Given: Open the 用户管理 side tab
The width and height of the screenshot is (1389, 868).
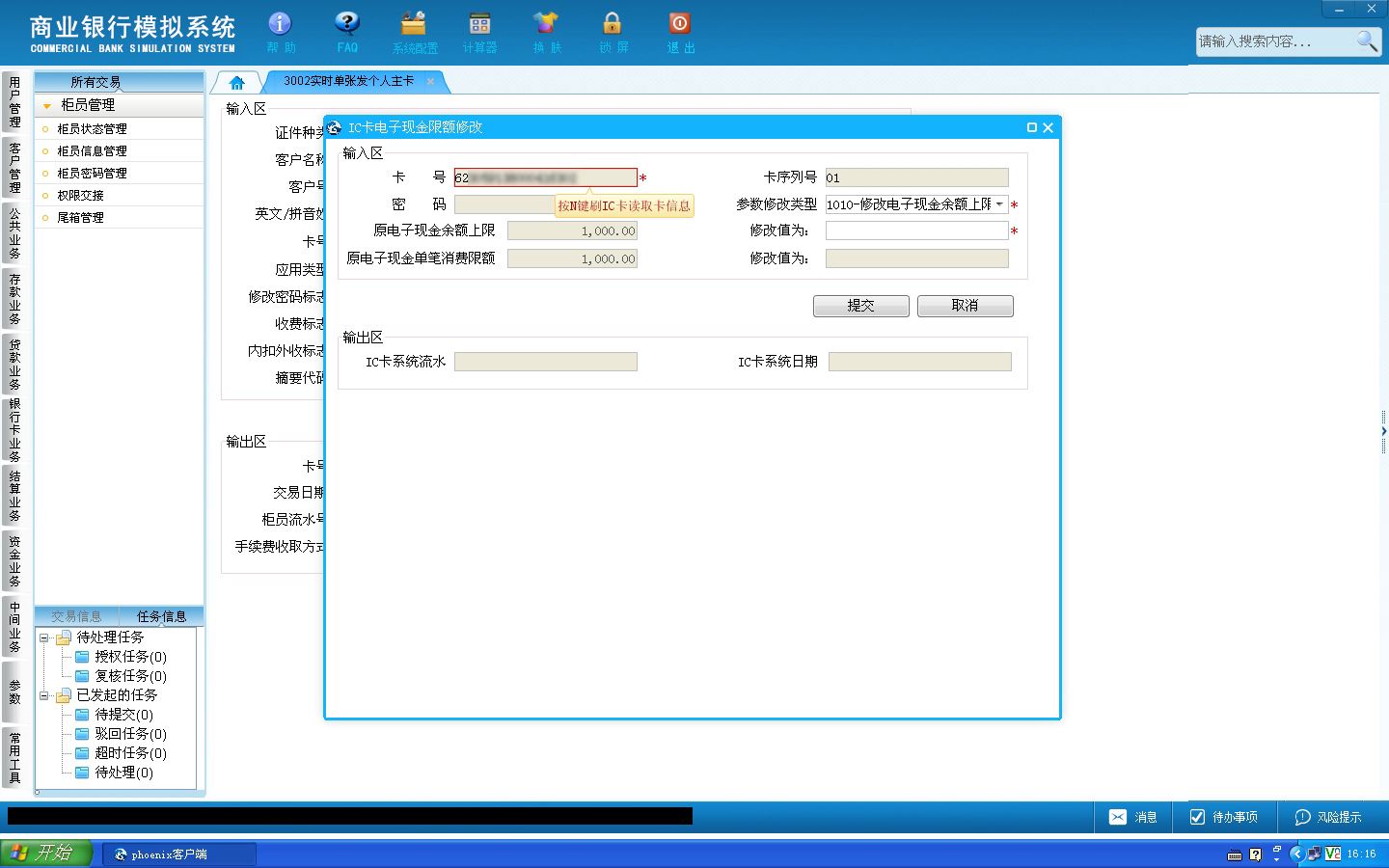Looking at the screenshot, I should [14, 102].
